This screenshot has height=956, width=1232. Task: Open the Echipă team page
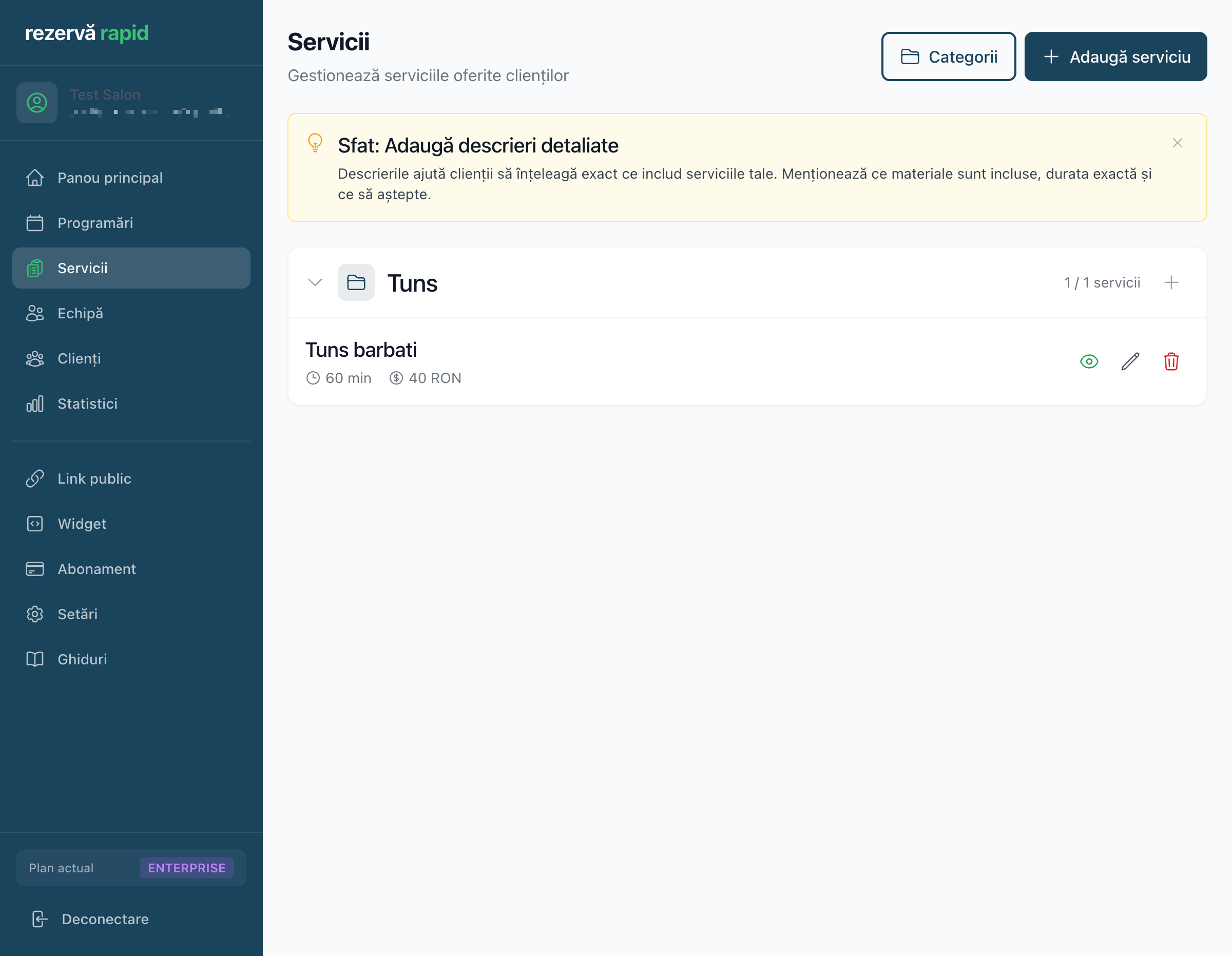[x=80, y=313]
